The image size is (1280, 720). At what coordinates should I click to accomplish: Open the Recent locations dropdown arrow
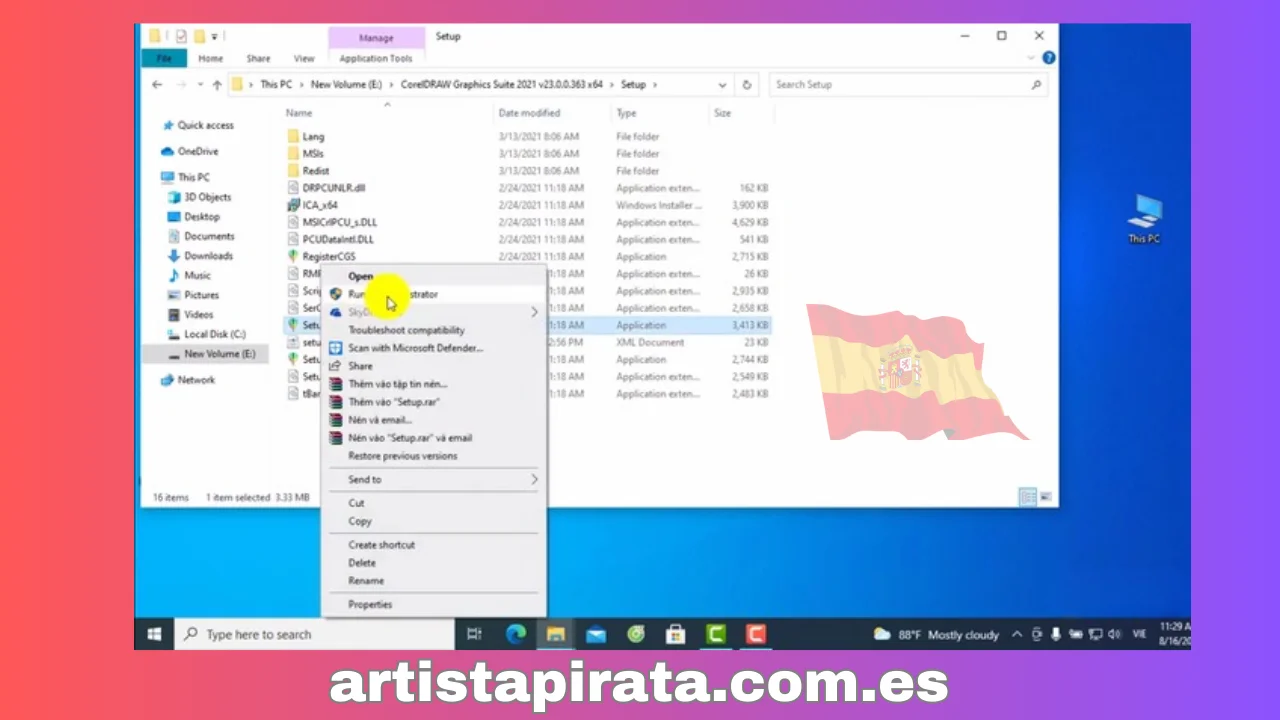200,85
